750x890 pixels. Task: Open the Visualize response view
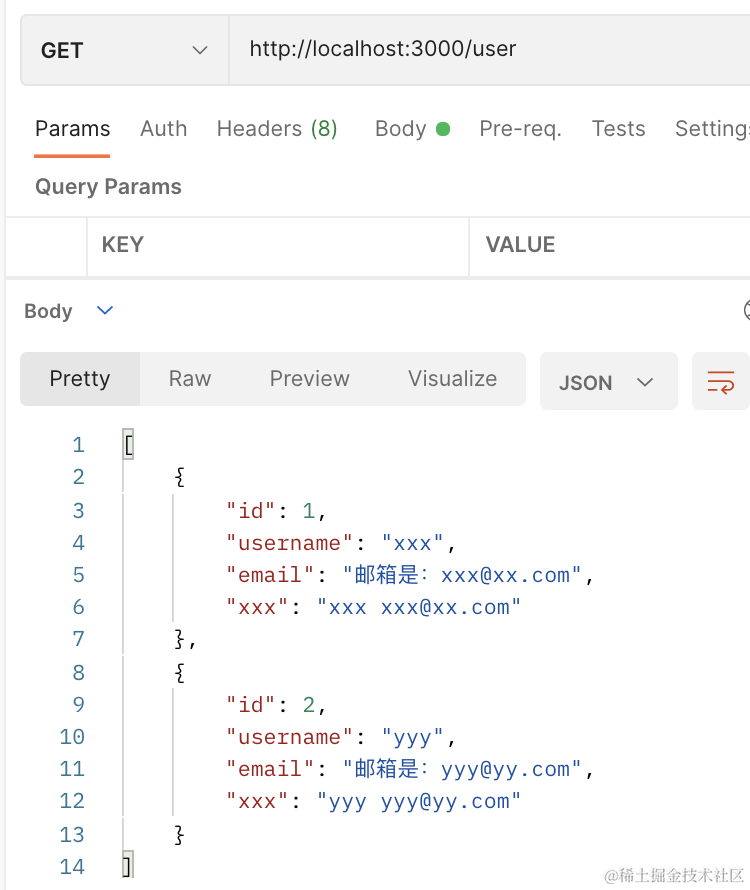click(x=452, y=379)
